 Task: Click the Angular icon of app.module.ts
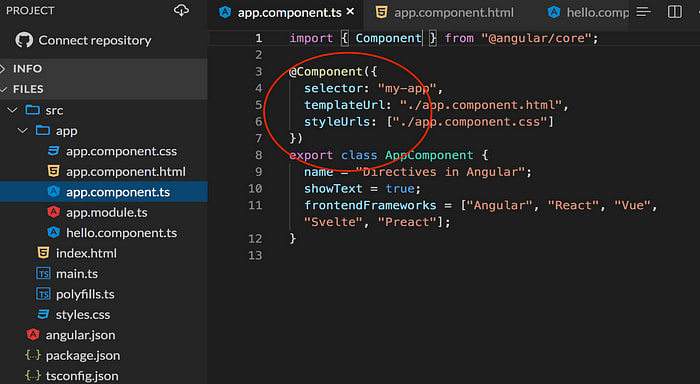point(54,212)
